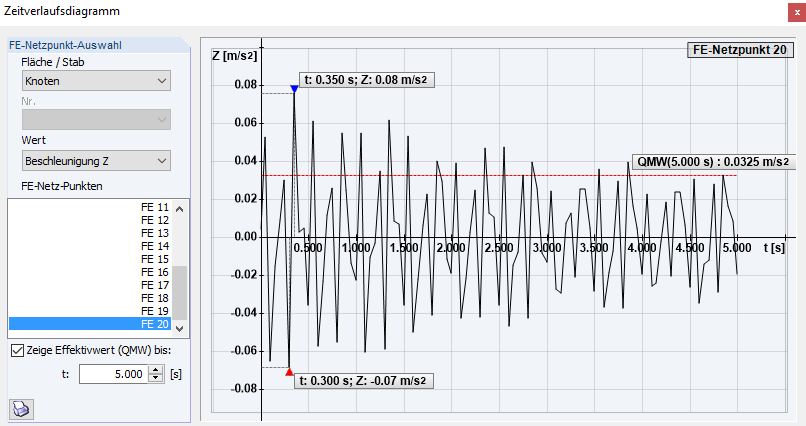Screen dimensions: 806x426
Task: Click the list scrollbar up arrow
Action: point(179,209)
